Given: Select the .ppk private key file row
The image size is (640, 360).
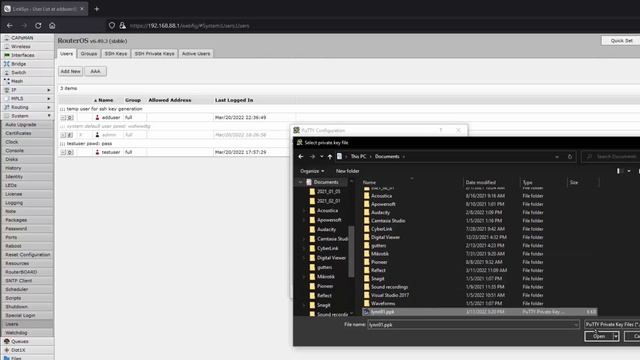Looking at the screenshot, I should pyautogui.click(x=480, y=312).
